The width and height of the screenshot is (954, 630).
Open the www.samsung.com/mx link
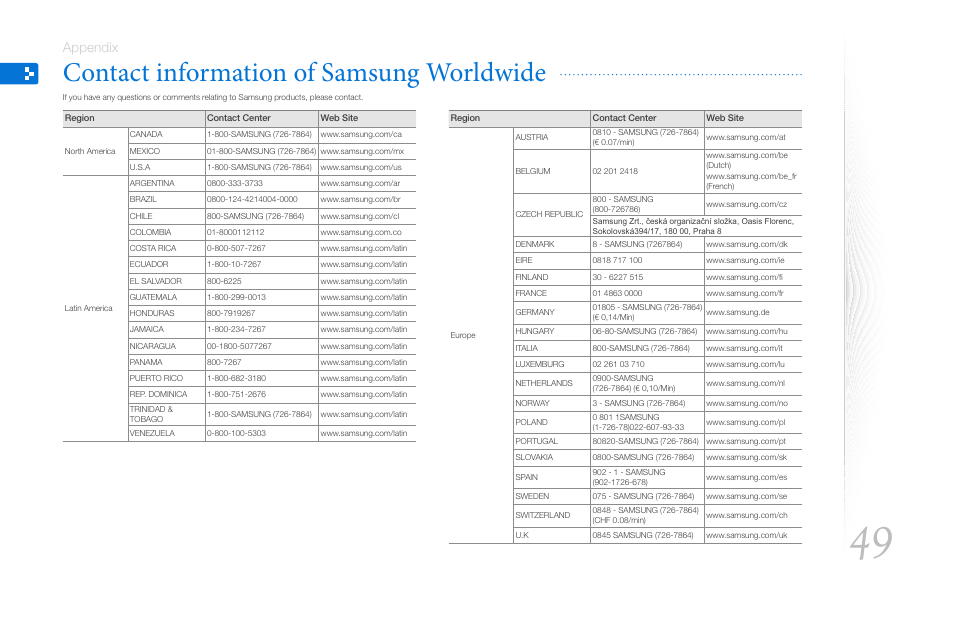point(362,151)
